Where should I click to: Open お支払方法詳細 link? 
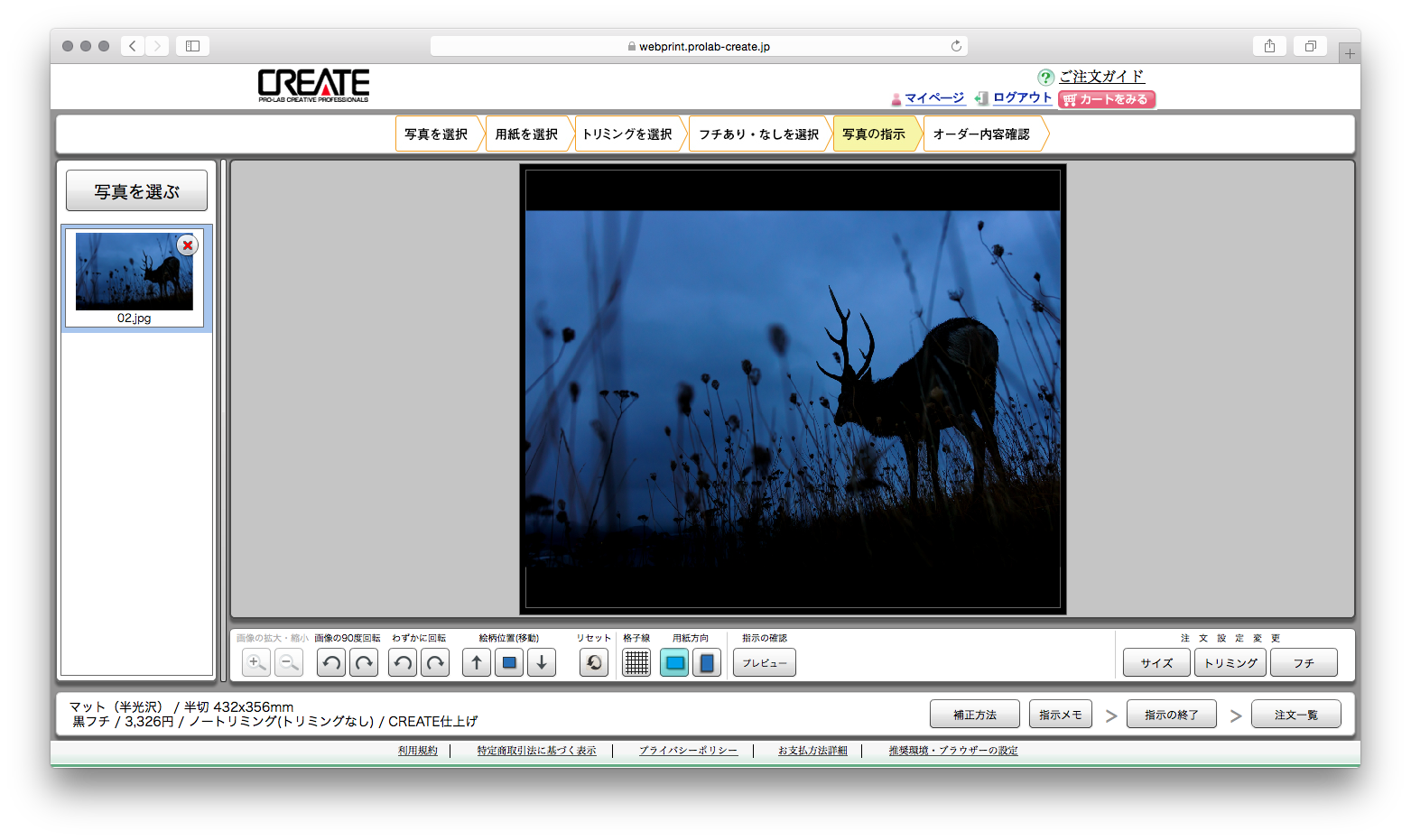(812, 751)
